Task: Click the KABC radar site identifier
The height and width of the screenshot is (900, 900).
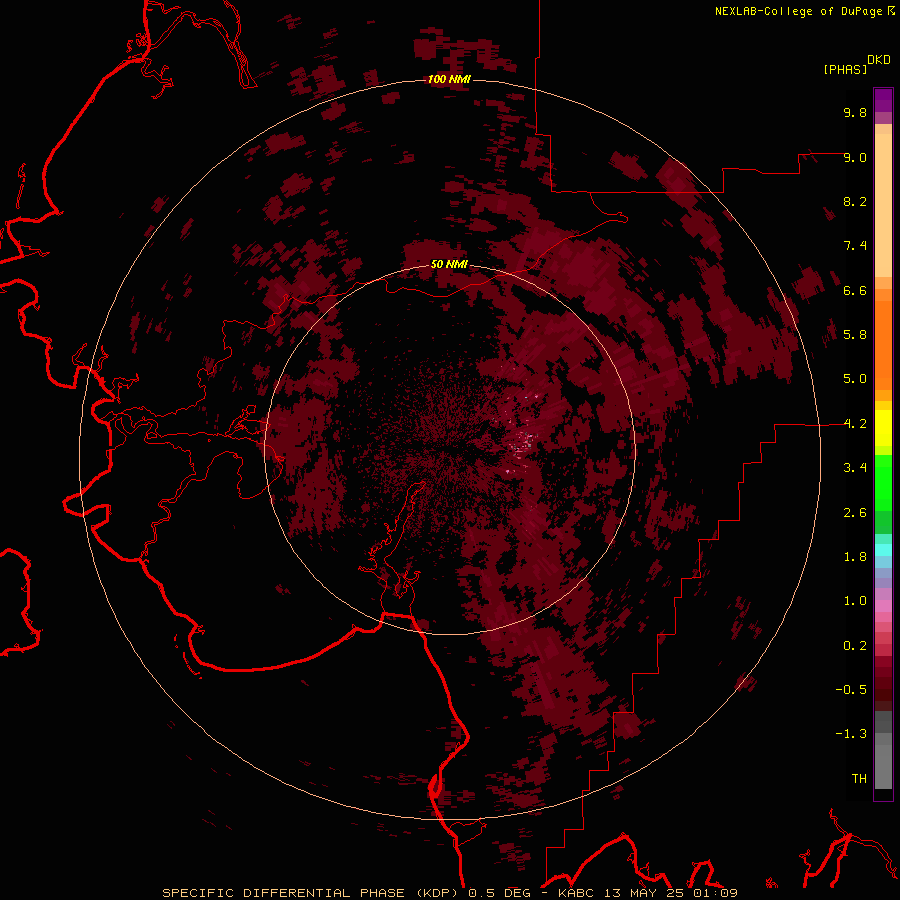Action: pos(577,893)
